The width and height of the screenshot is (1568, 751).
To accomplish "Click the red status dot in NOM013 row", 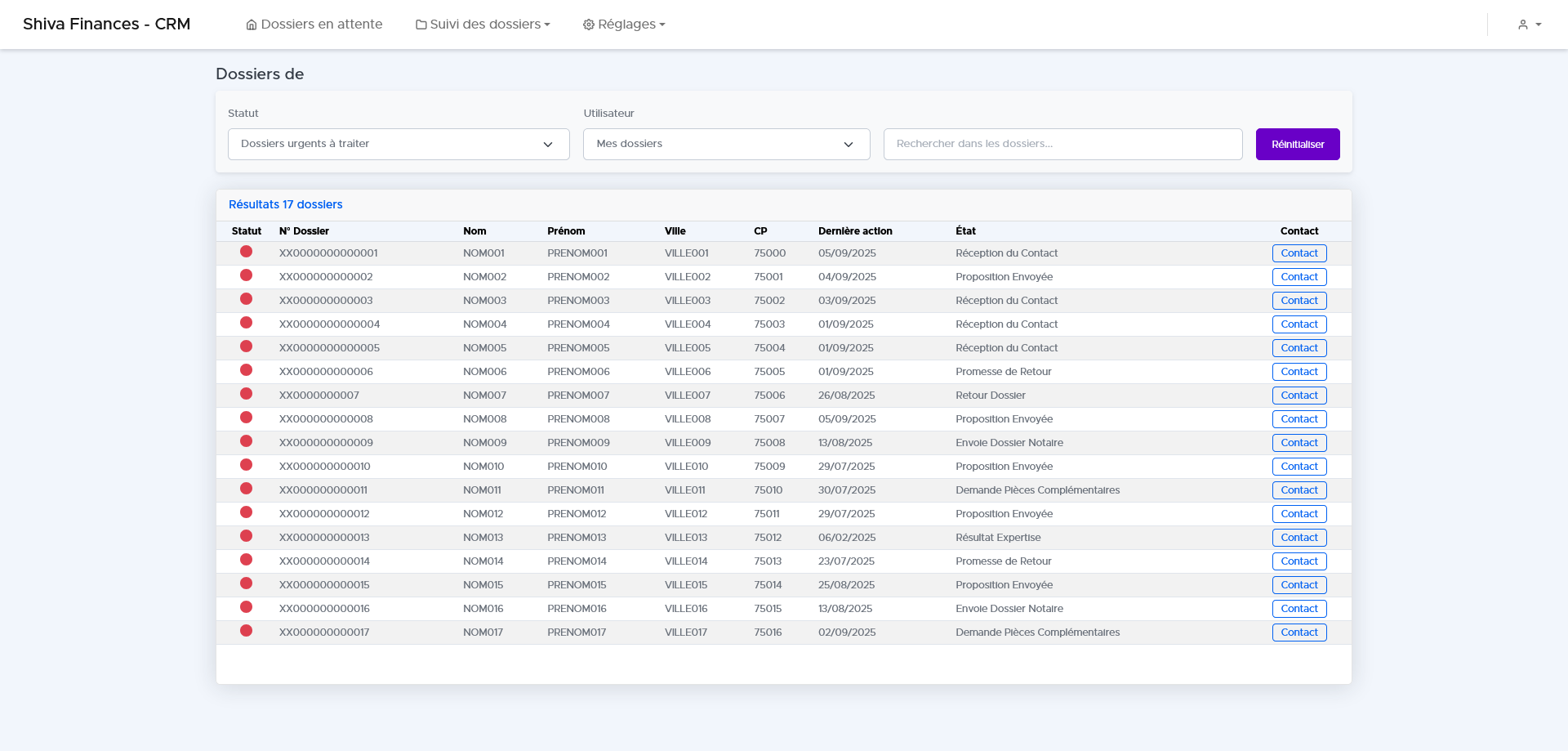I will click(246, 536).
